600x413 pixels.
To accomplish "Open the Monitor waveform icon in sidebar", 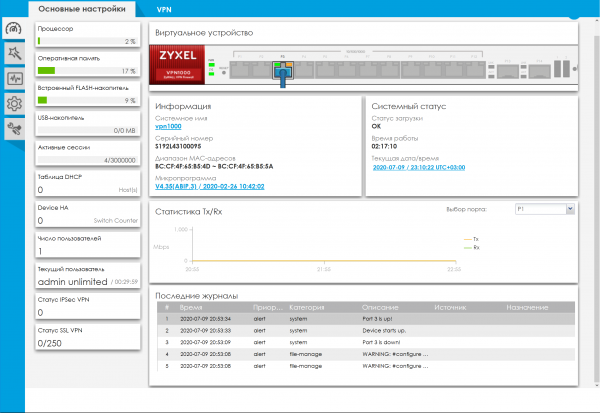I will point(14,78).
